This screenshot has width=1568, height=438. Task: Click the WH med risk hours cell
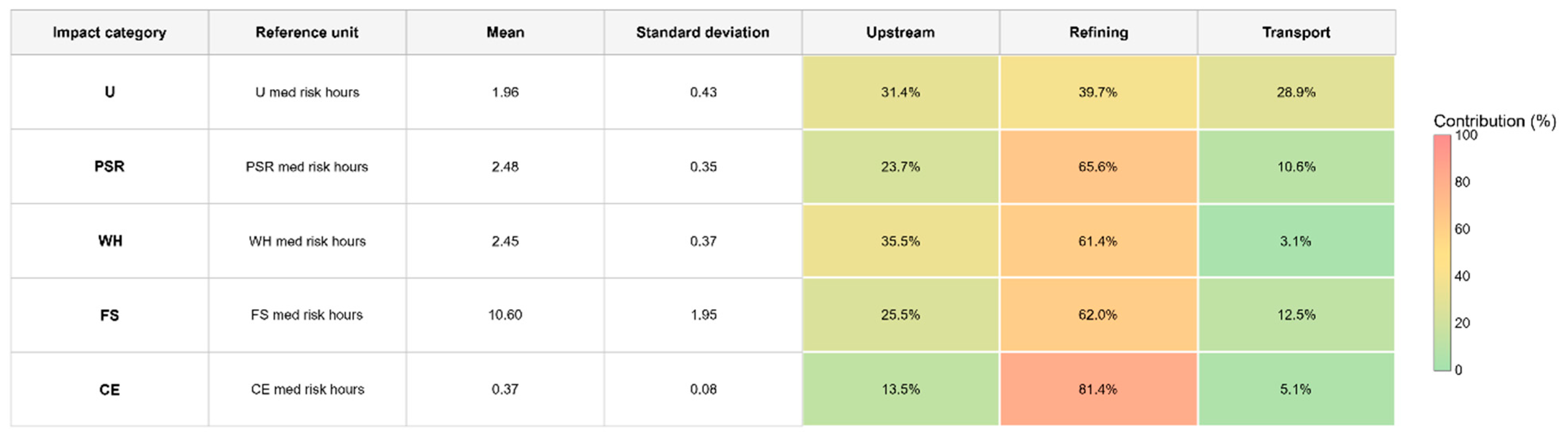[x=307, y=241]
